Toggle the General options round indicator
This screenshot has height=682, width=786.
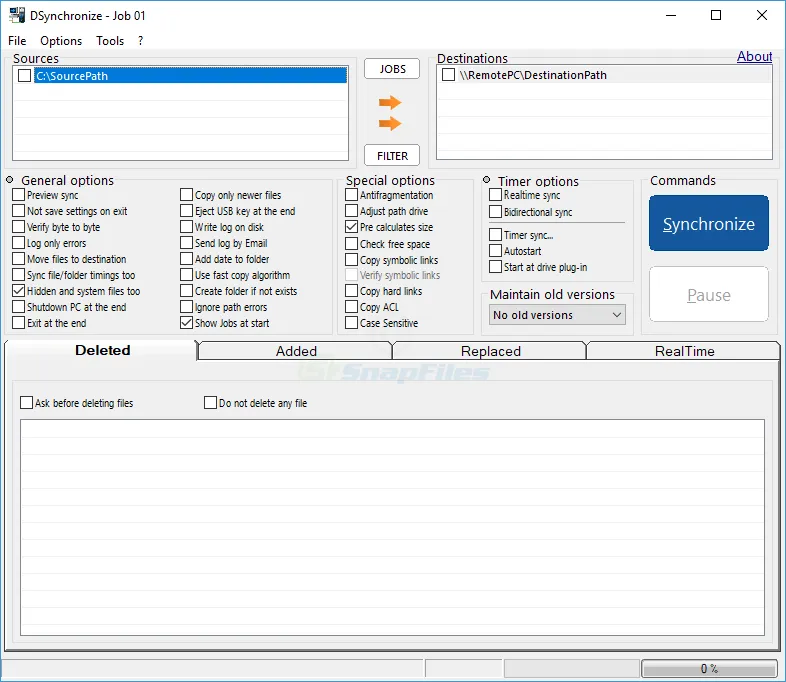coord(10,179)
